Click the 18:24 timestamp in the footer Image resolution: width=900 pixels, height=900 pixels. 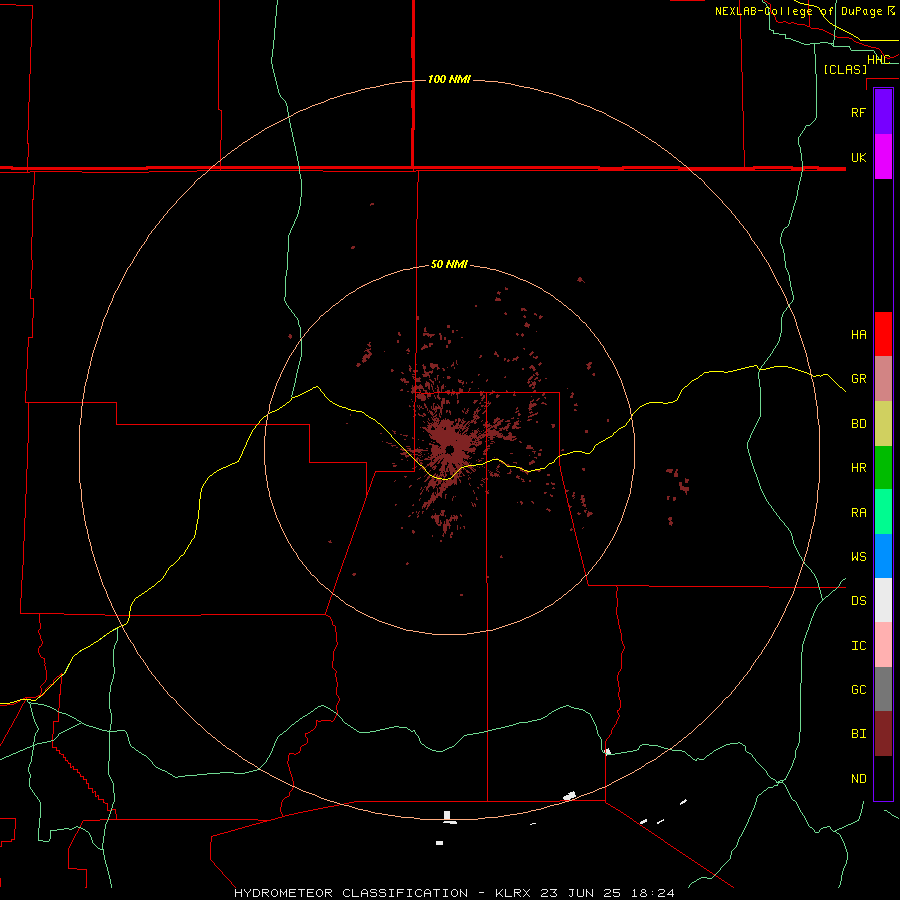[652, 893]
